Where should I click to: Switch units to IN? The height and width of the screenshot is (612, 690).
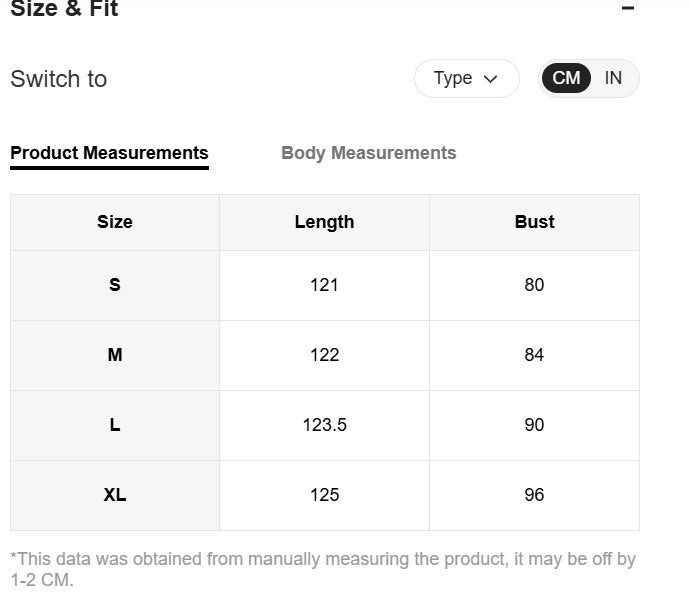point(613,78)
